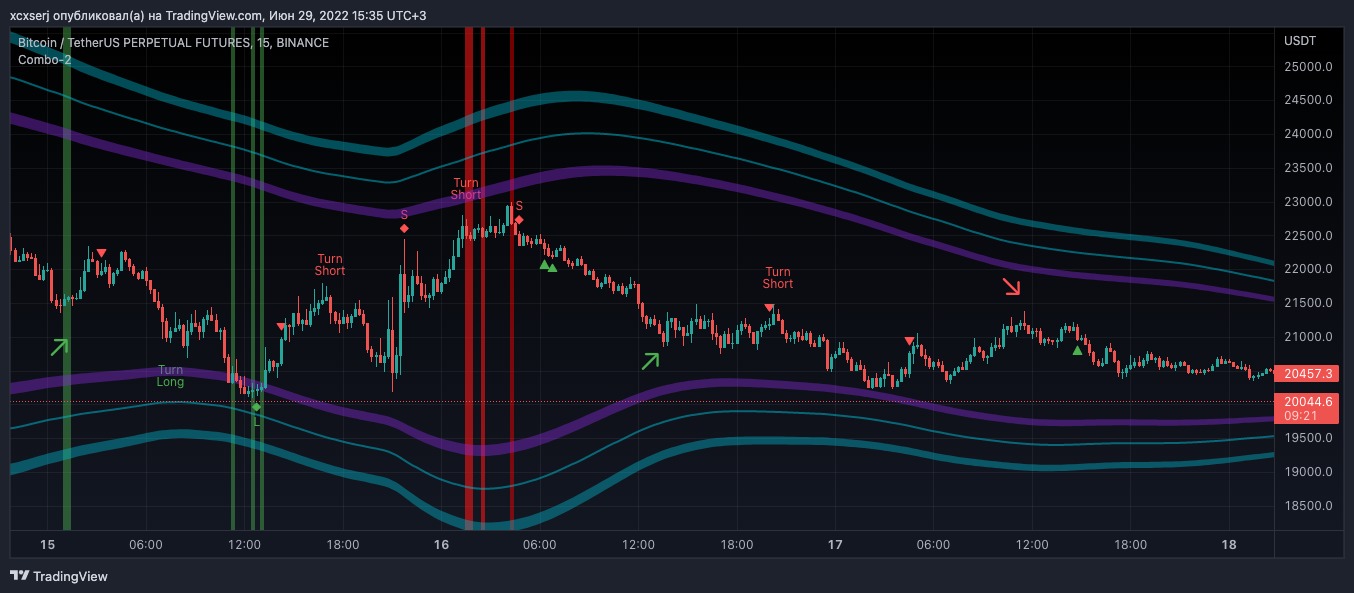Click the 25000.0 price axis label
This screenshot has width=1354, height=593.
pos(1308,67)
